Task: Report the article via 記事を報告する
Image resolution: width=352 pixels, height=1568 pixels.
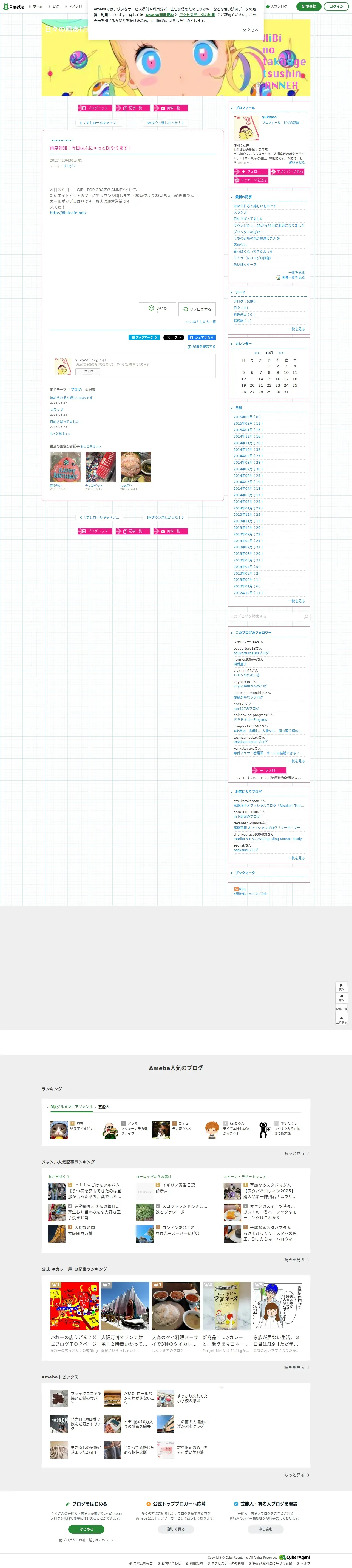Action: [x=201, y=346]
